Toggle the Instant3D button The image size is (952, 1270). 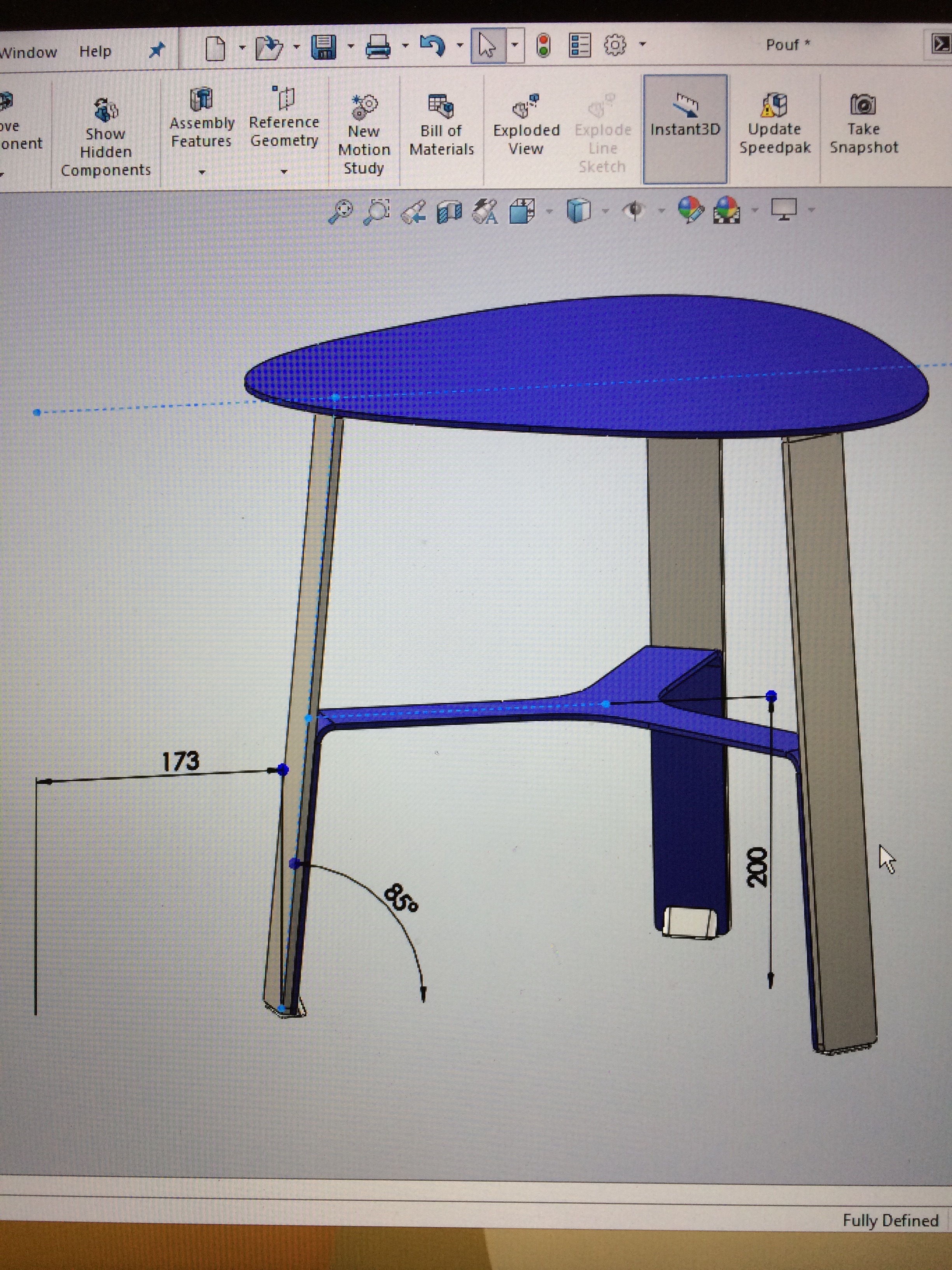pos(685,129)
